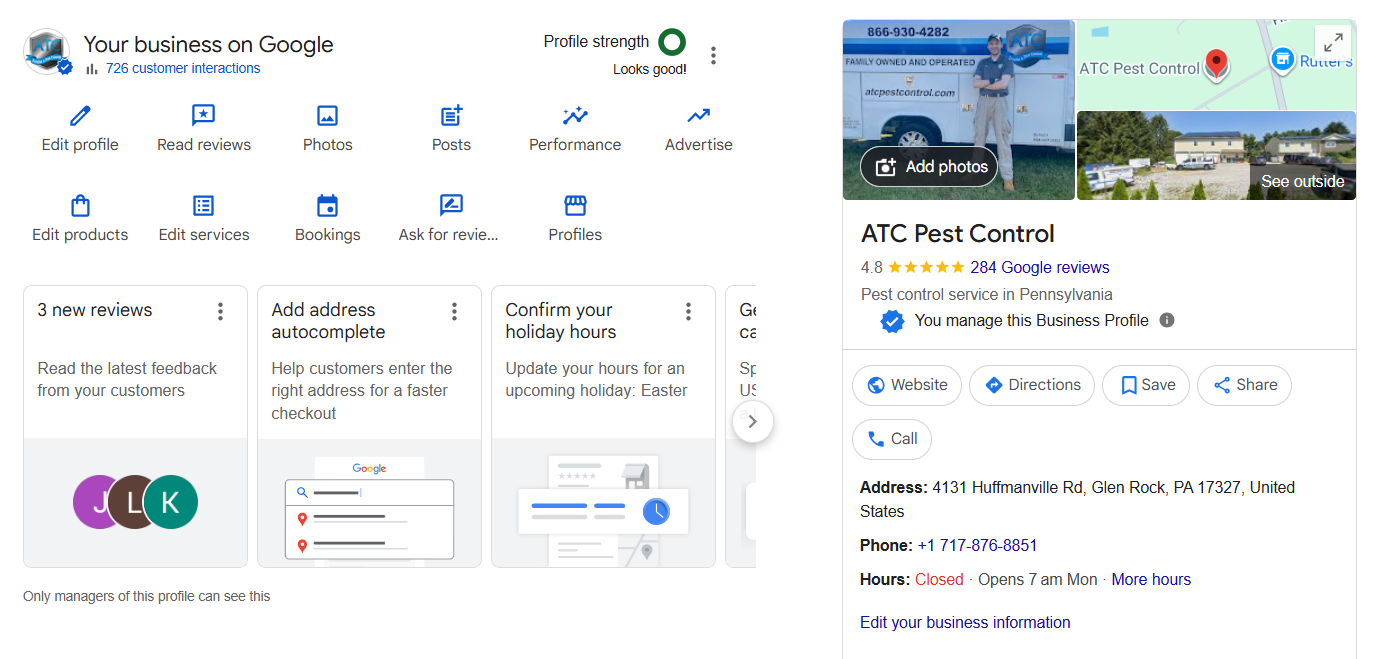1375x659 pixels.
Task: Click the Closed hours status text
Action: [x=939, y=579]
